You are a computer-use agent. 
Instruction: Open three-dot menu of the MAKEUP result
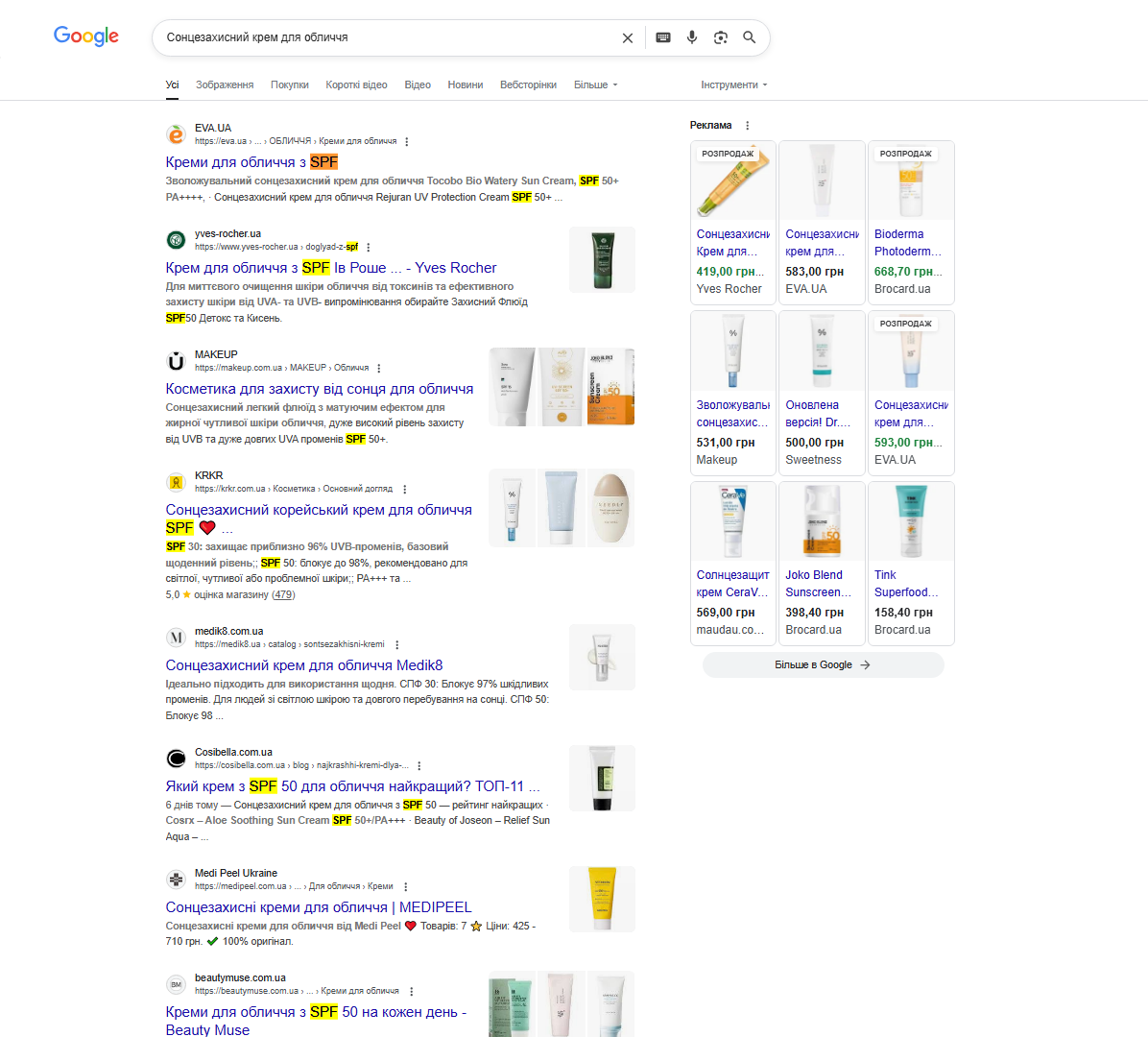tap(378, 368)
